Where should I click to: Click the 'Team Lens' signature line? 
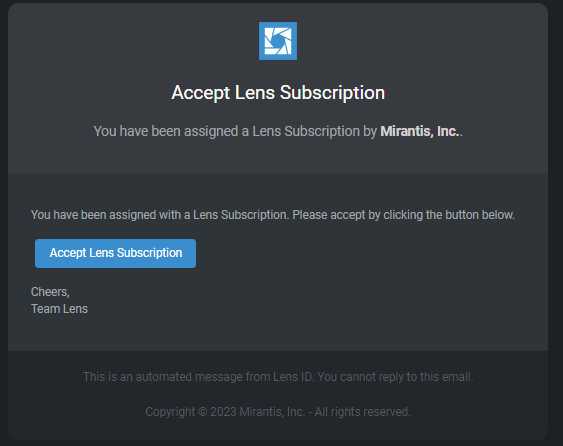pos(59,309)
